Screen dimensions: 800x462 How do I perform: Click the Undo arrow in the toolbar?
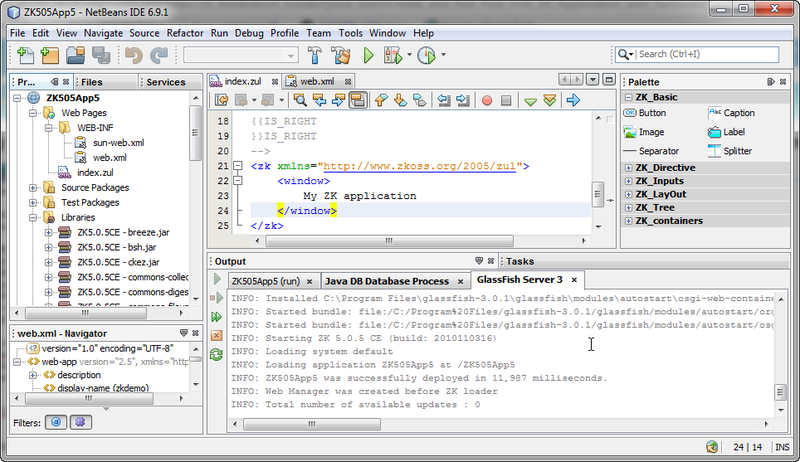[x=134, y=55]
